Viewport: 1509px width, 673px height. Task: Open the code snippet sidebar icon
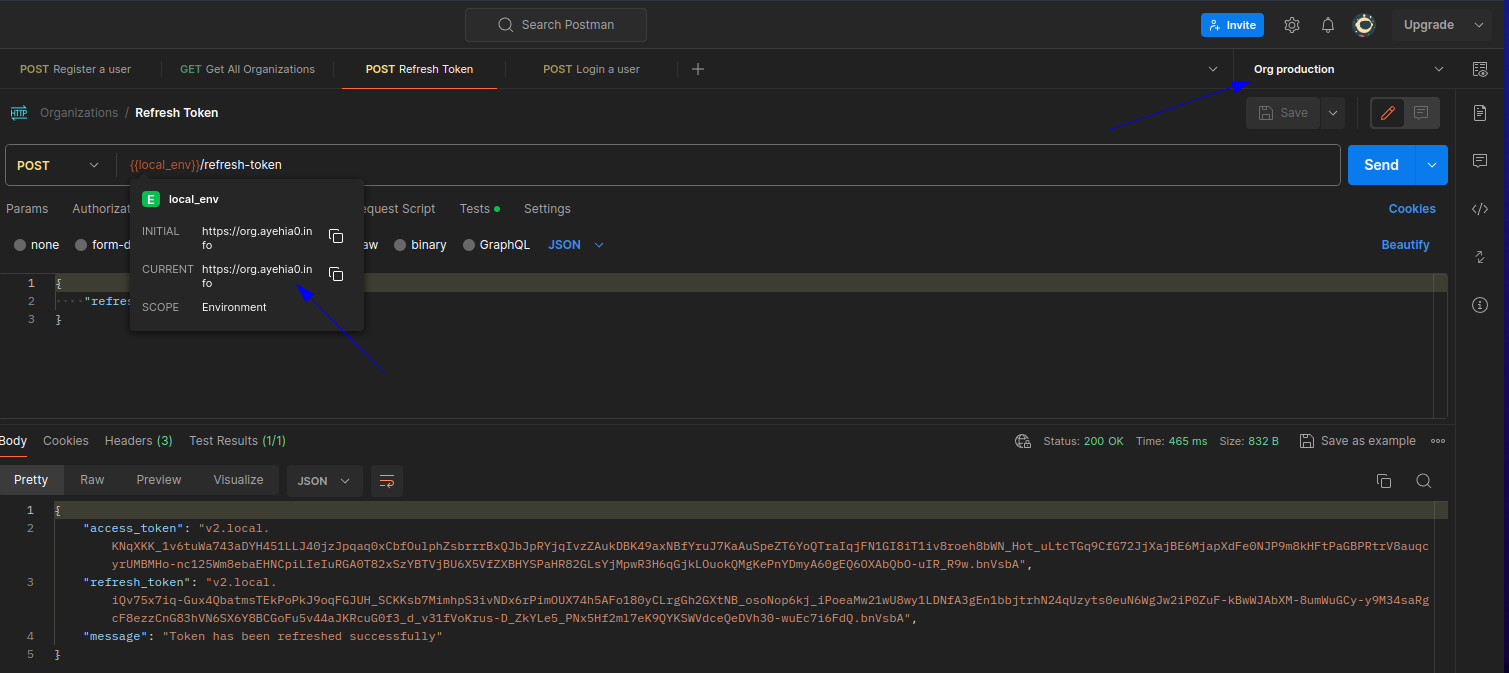pos(1480,209)
